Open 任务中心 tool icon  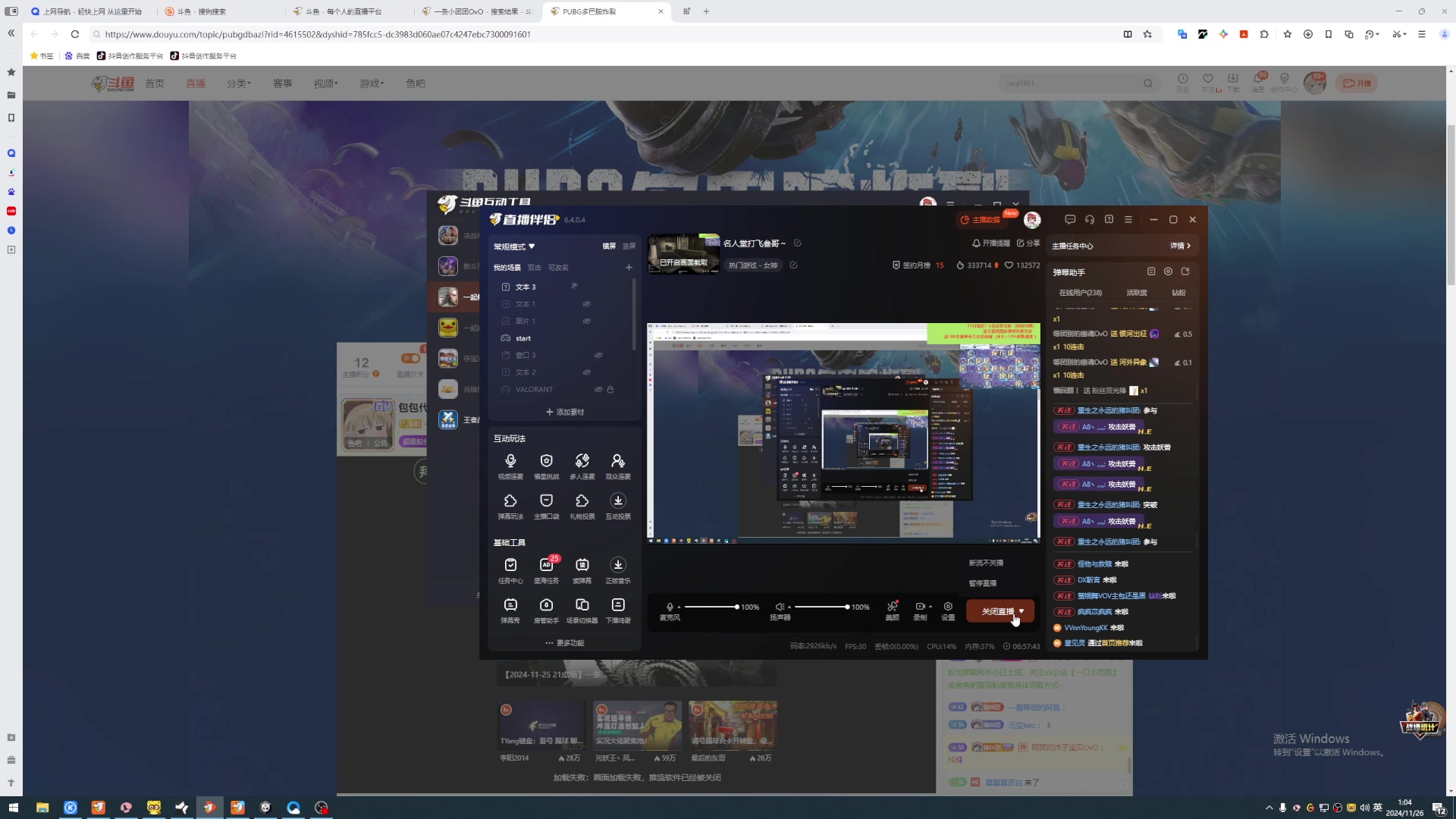tap(510, 570)
